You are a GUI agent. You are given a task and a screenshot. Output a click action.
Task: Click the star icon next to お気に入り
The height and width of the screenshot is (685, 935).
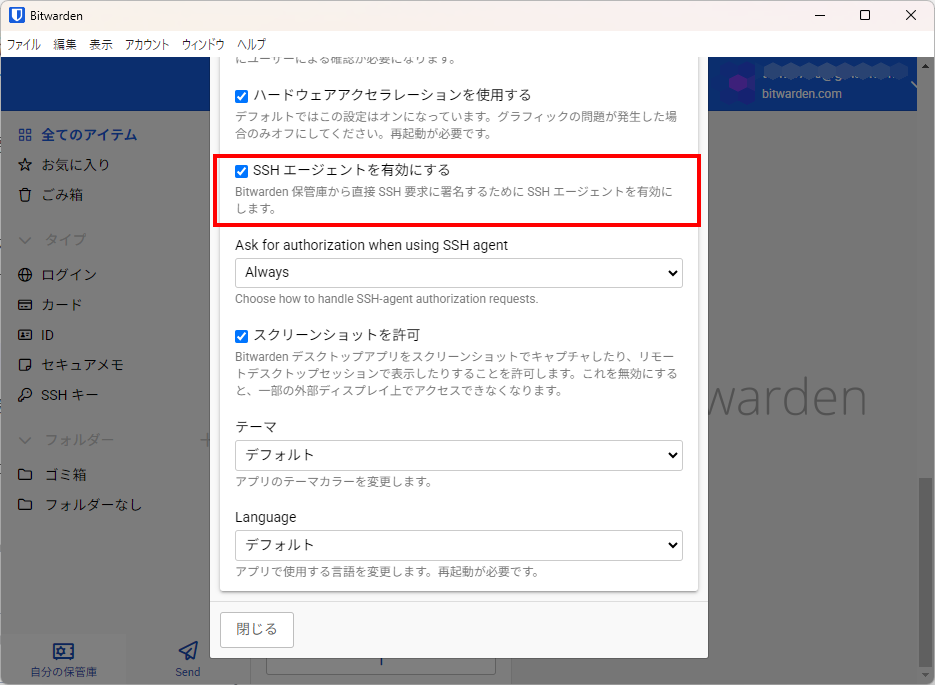point(25,165)
